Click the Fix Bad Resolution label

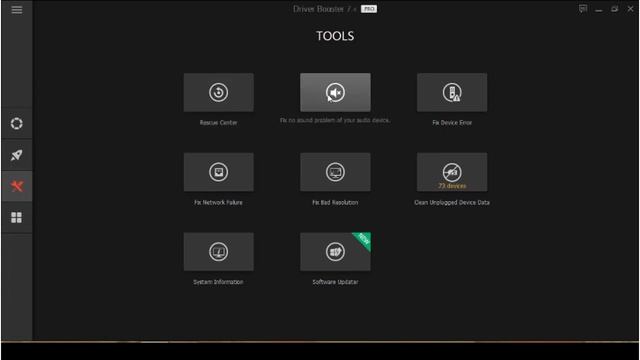(335, 202)
